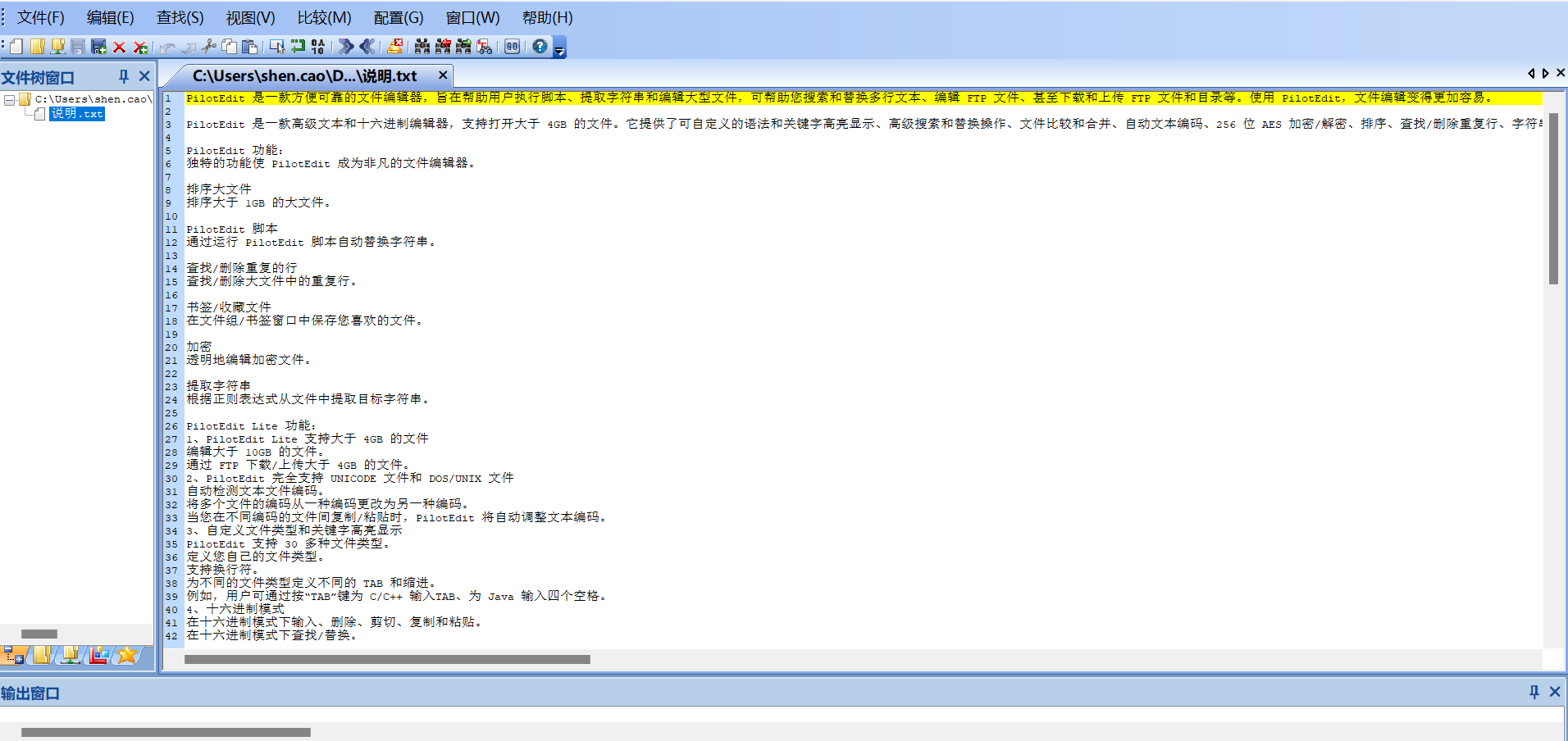1568x741 pixels.
Task: Click the editor vertical scrollbar thumb
Action: (1553, 198)
